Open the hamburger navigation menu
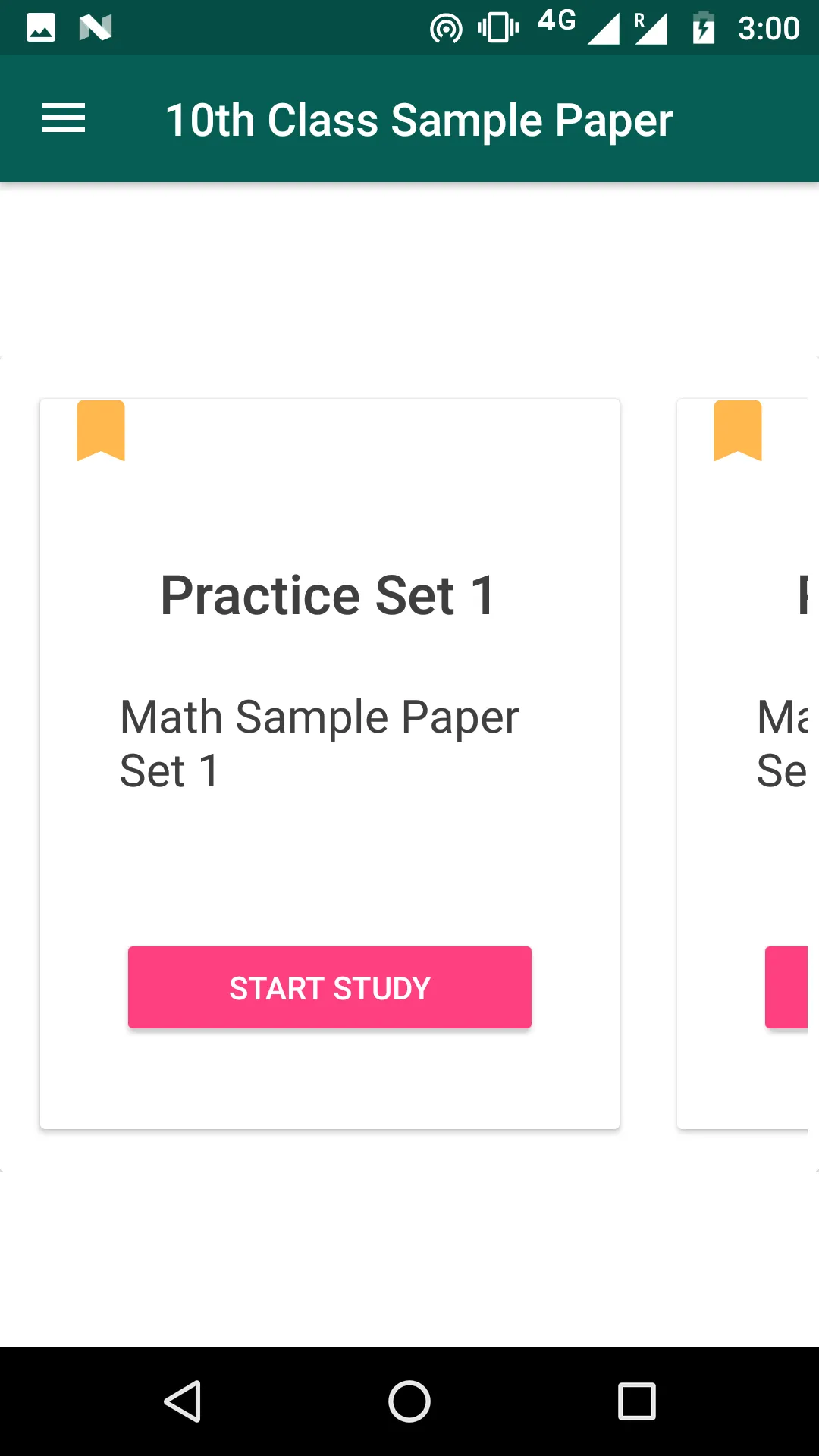This screenshot has height=1456, width=819. pyautogui.click(x=64, y=118)
